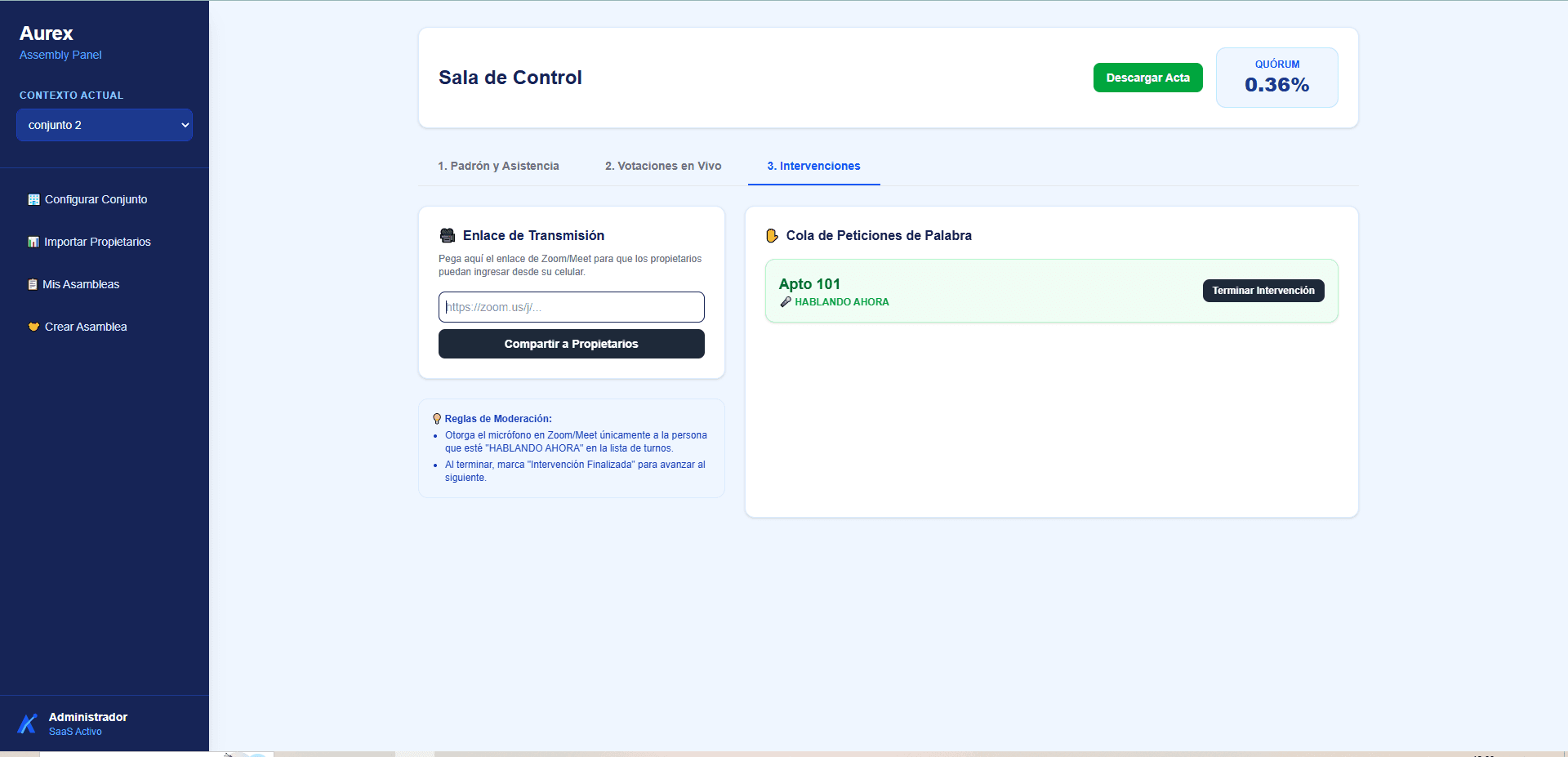This screenshot has height=757, width=1568.
Task: Click the Mis Asambleas clipboard icon
Action: click(33, 284)
